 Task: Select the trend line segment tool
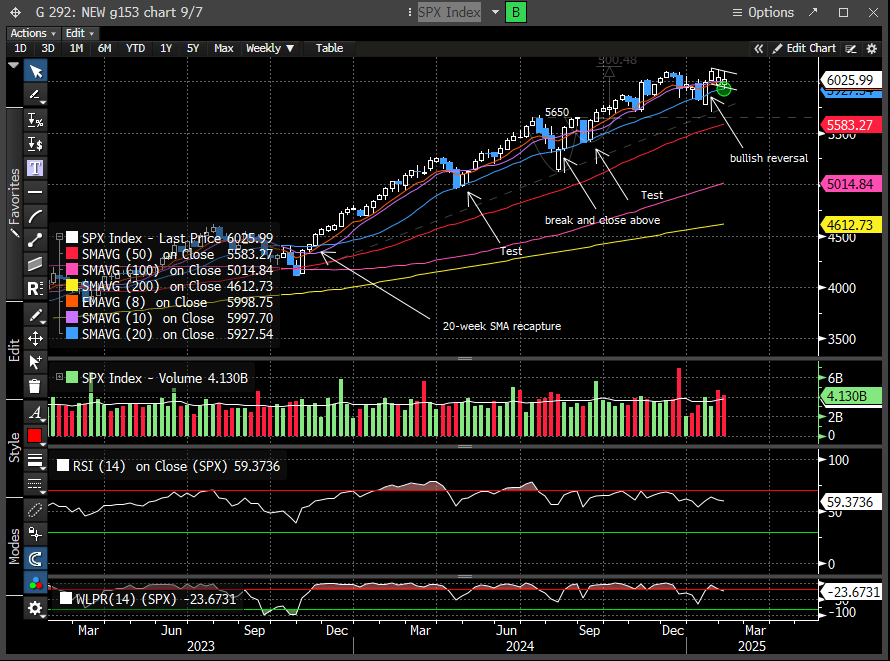(35, 240)
